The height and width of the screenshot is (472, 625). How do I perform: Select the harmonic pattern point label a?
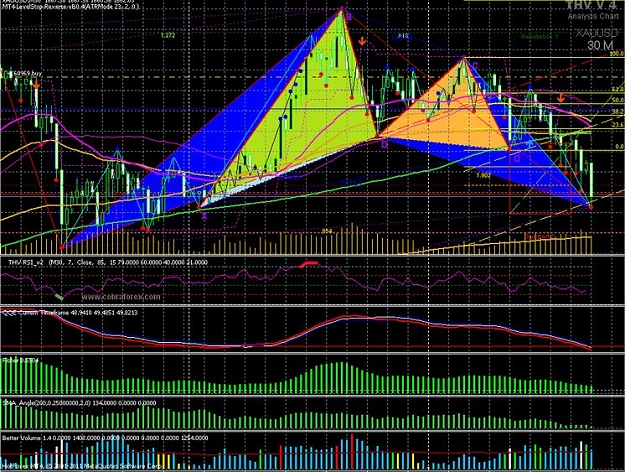click(348, 17)
